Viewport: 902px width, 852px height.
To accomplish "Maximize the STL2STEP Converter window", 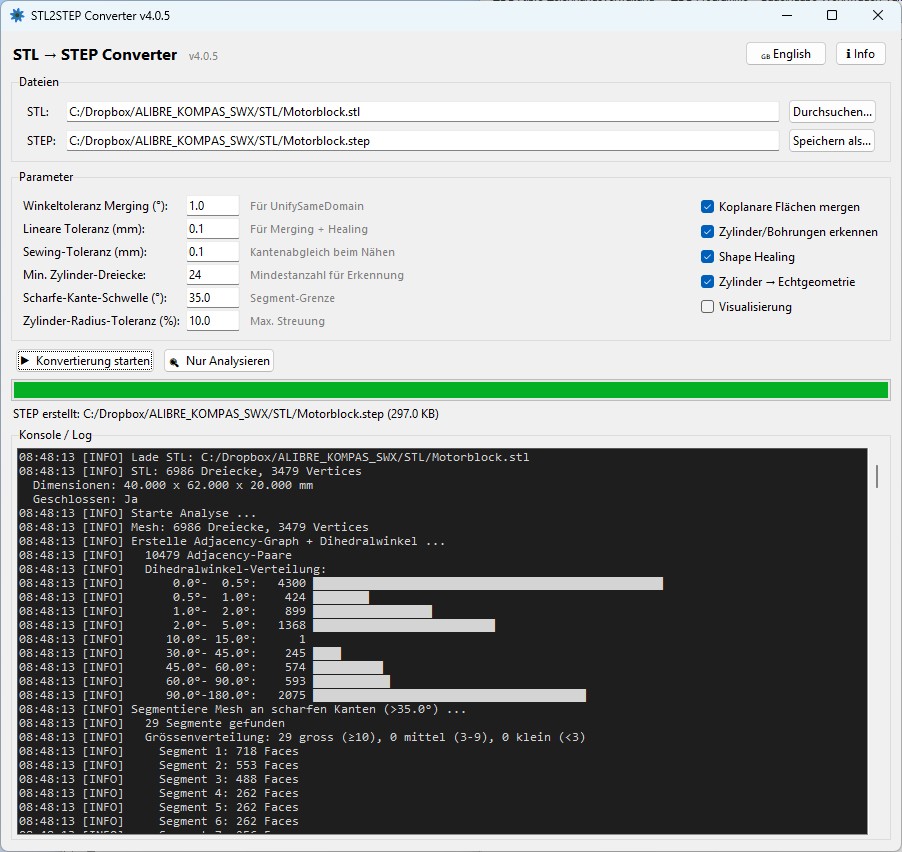I will (x=832, y=16).
